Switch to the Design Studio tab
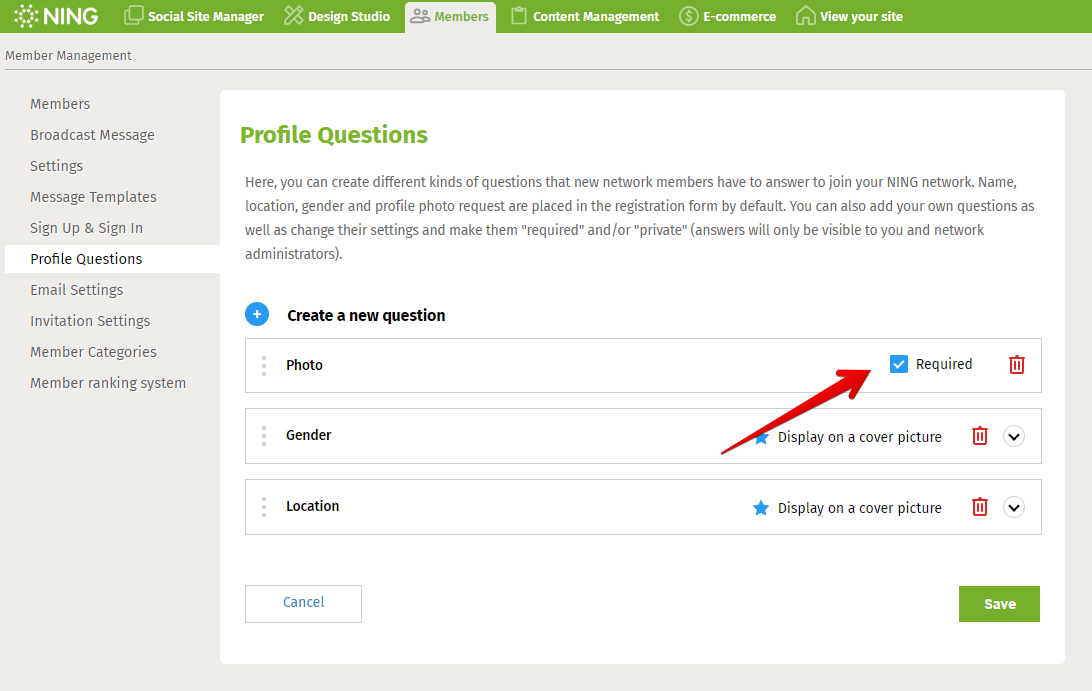Screen dimensions: 1092x691 click(337, 17)
